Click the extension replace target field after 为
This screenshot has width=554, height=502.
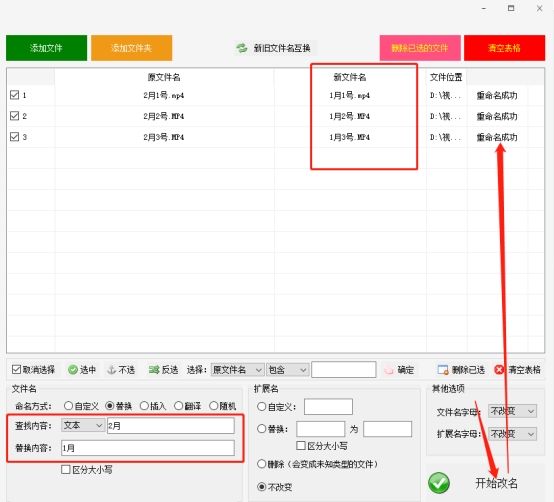pos(387,429)
